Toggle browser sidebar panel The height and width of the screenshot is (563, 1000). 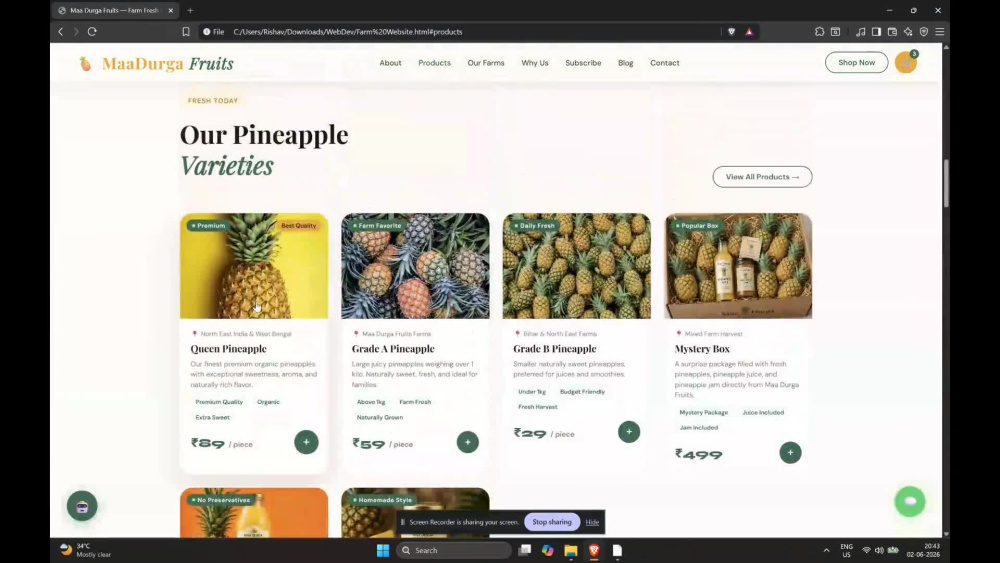(x=876, y=31)
